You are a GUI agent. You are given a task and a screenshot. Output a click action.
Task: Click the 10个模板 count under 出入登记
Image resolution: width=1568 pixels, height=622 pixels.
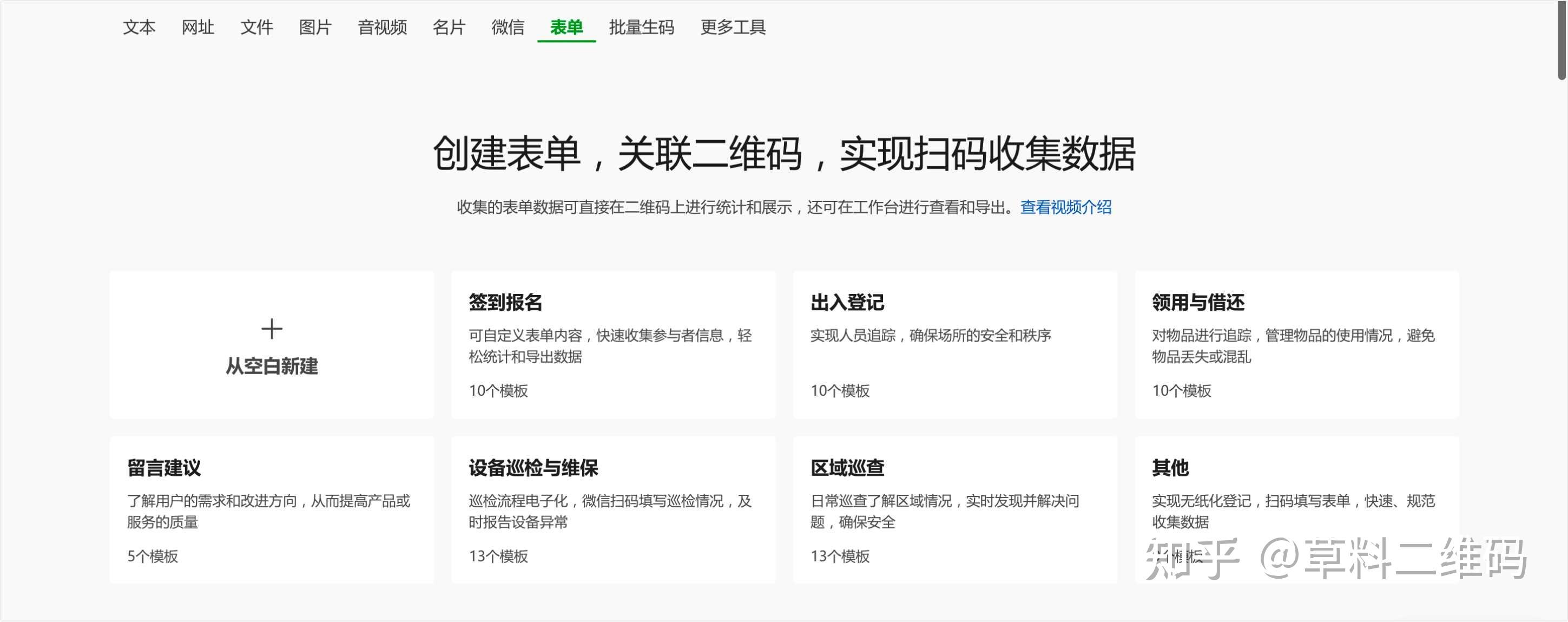click(840, 390)
